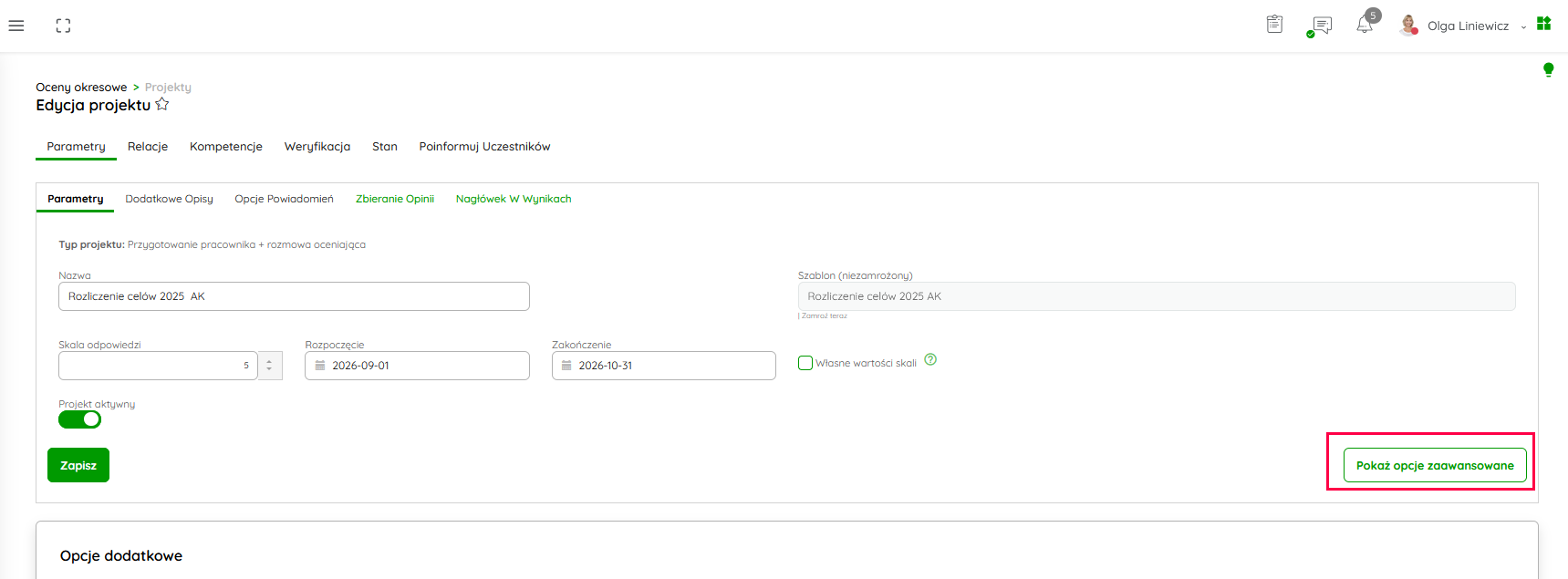The image size is (1568, 579).
Task: Click into the Nazwa input field
Action: point(294,296)
